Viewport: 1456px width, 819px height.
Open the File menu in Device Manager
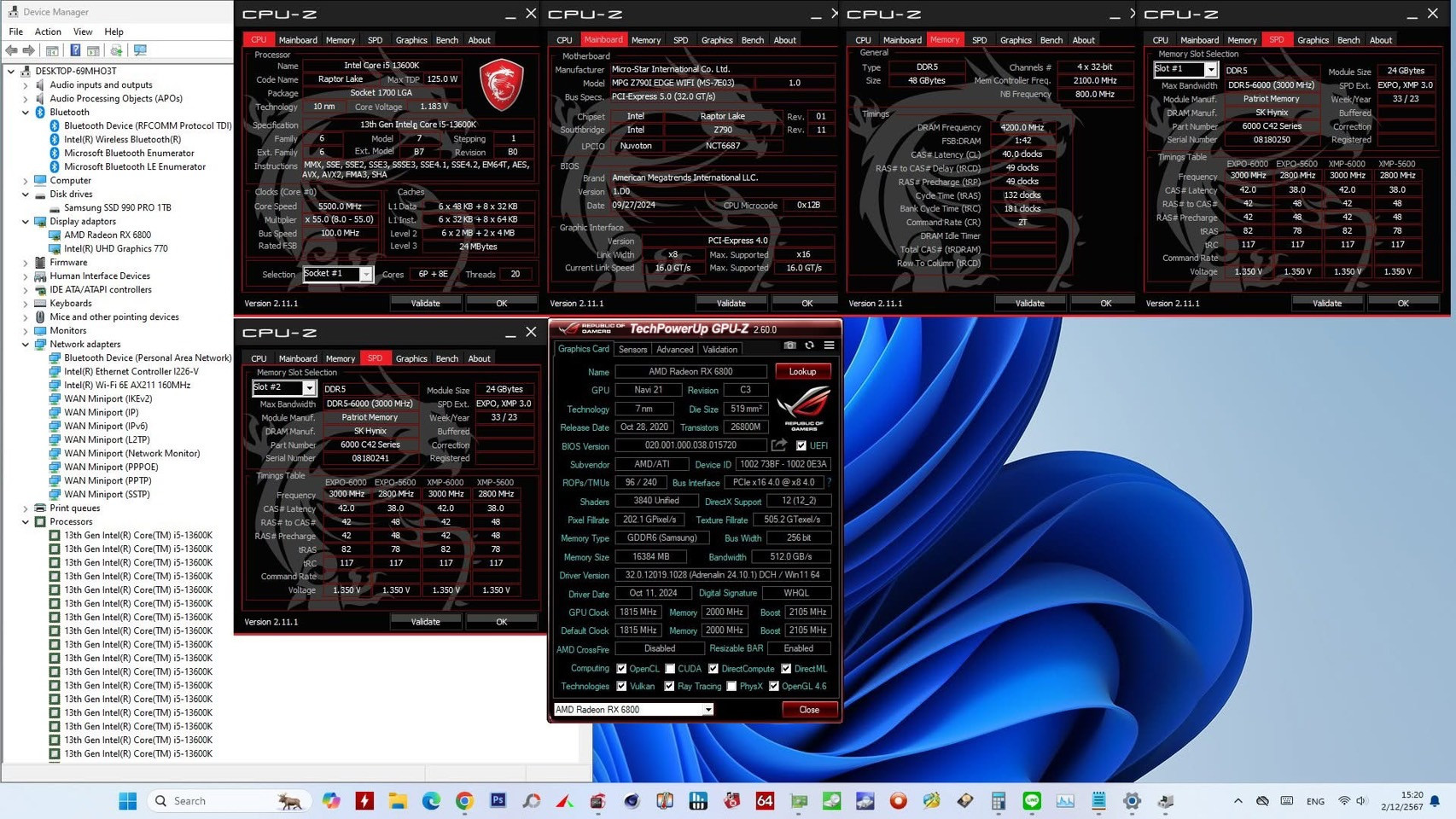16,32
